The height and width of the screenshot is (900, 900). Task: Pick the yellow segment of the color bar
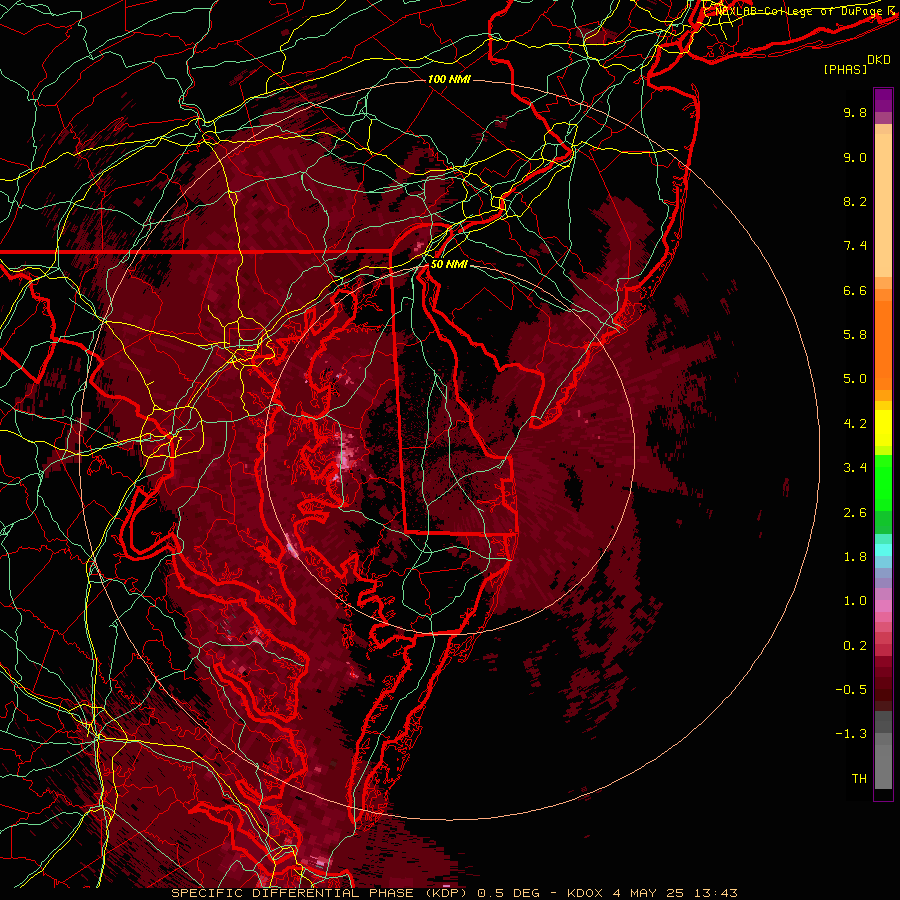[x=883, y=428]
